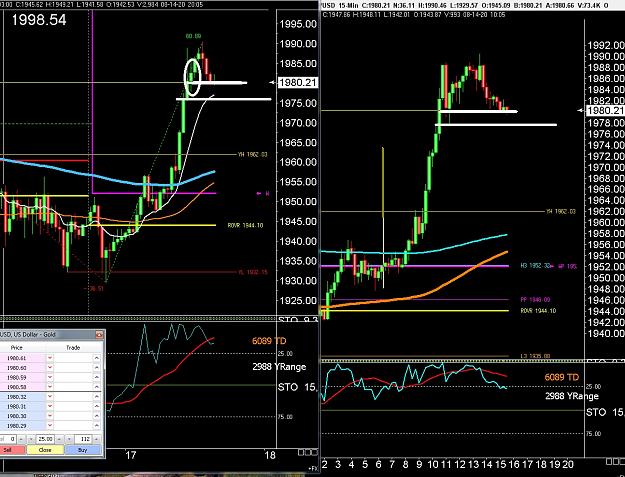
Task: Select the 1980.61 ask price cell
Action: click(23, 358)
